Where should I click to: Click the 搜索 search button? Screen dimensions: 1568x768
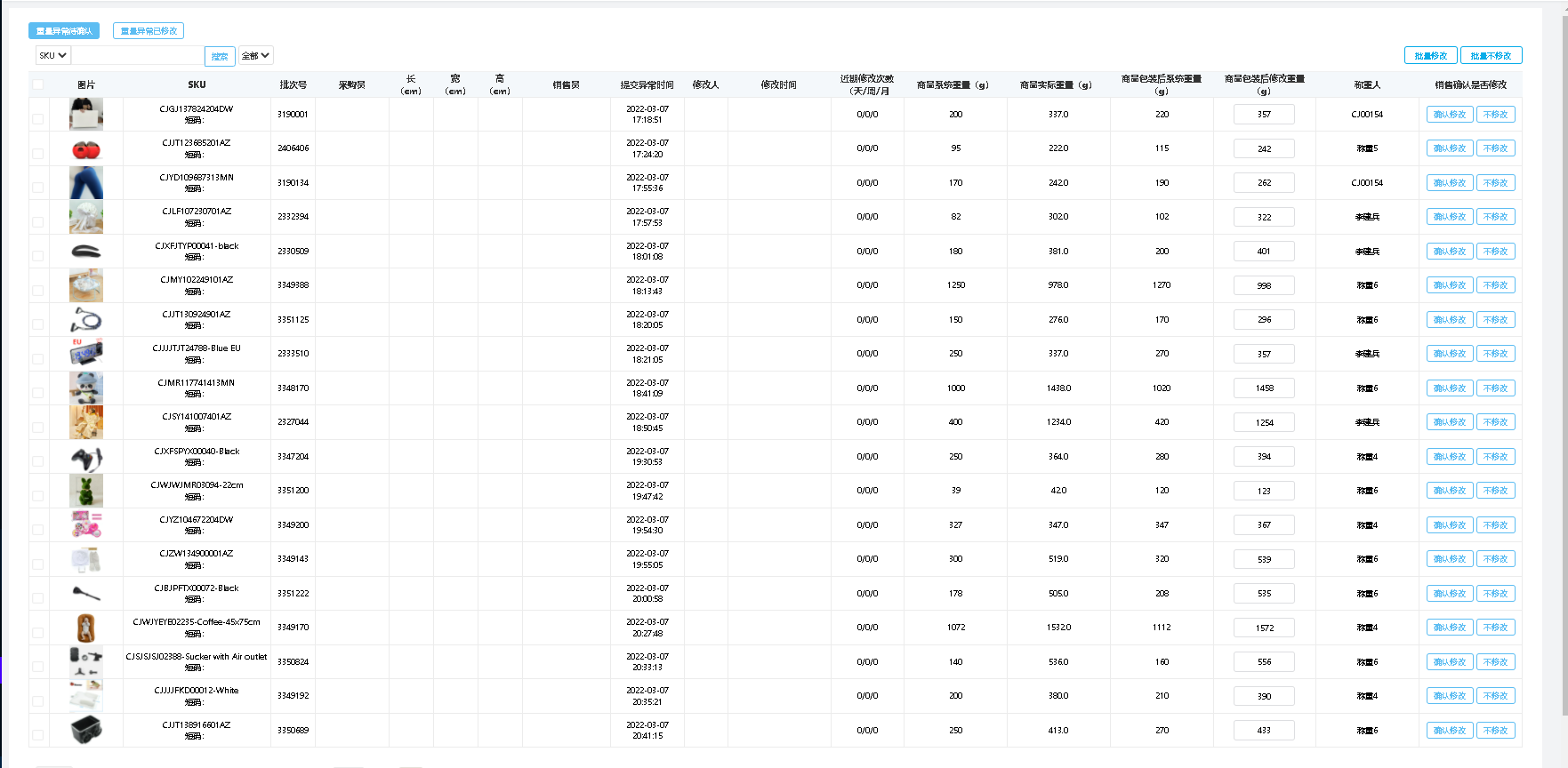pos(220,56)
